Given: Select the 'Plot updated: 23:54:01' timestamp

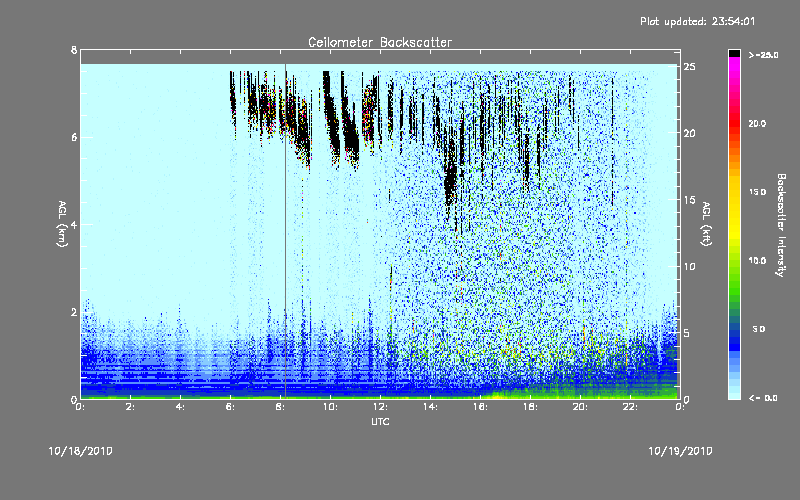Looking at the screenshot, I should (x=697, y=21).
